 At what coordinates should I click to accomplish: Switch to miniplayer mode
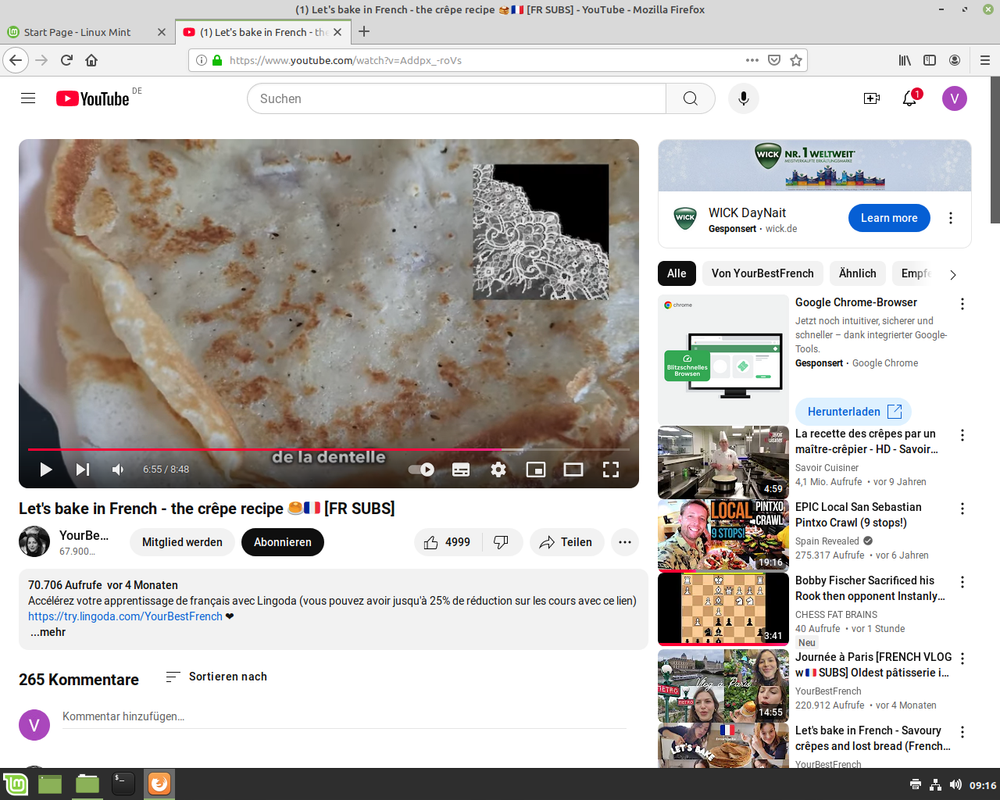coord(536,470)
